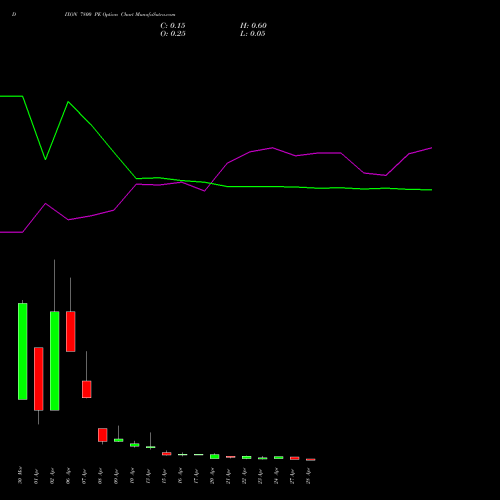Select the red candlestick for 01 Apr
This screenshot has height=500, width=500.
click(x=39, y=379)
